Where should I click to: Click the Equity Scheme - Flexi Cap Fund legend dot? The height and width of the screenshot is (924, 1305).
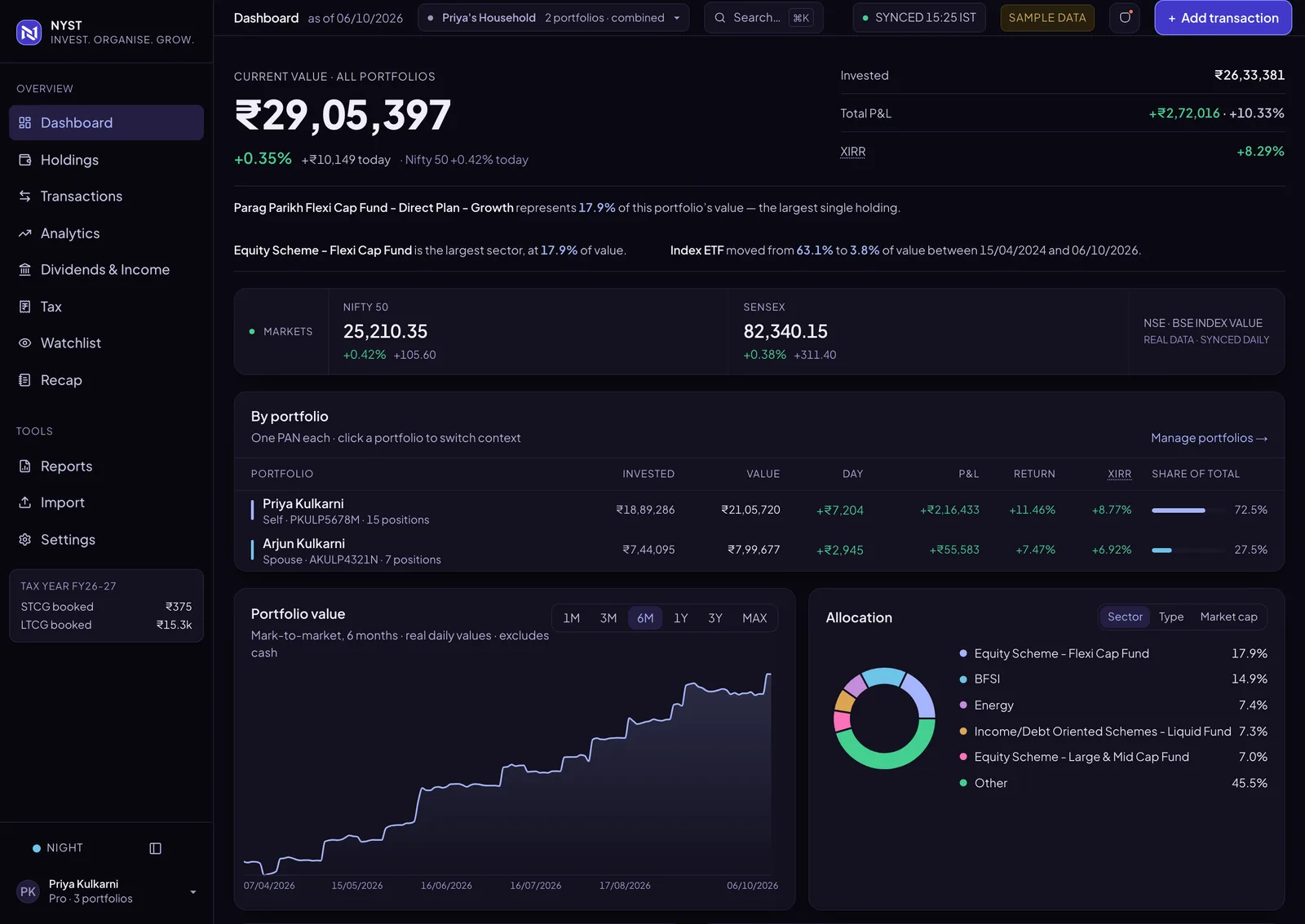[x=963, y=653]
